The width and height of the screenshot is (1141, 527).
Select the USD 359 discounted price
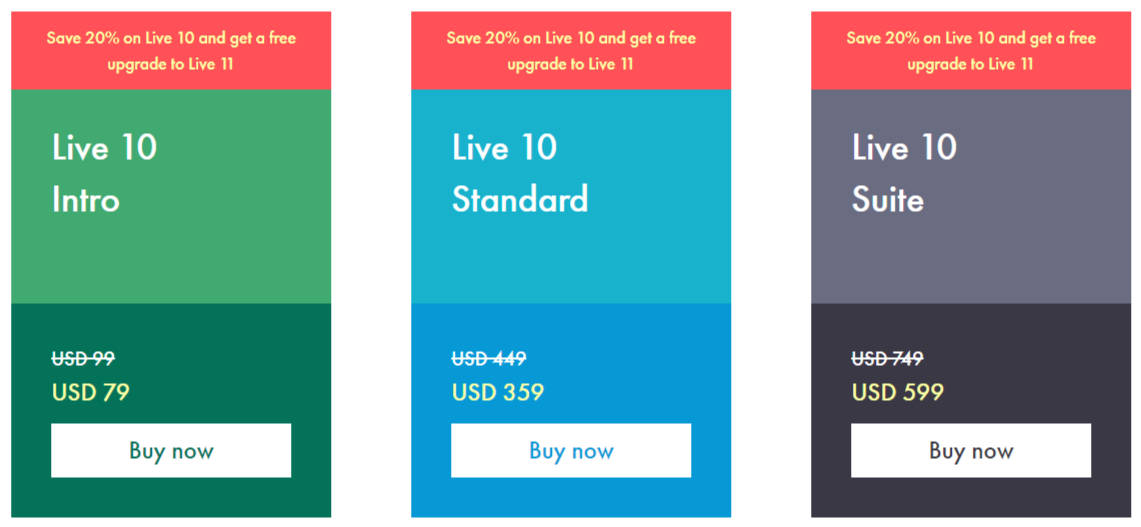click(498, 392)
